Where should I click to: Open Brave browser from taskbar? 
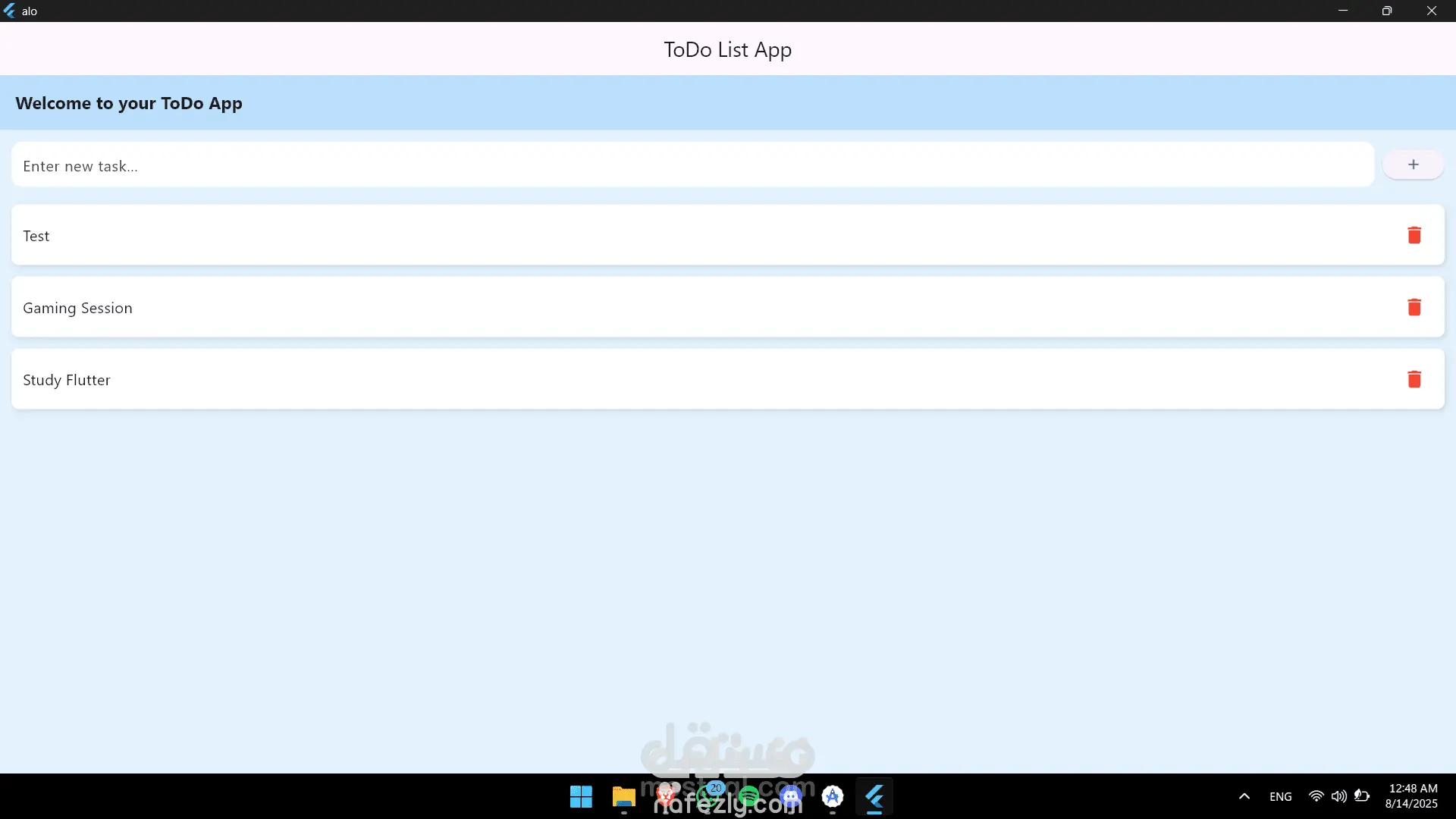click(666, 796)
